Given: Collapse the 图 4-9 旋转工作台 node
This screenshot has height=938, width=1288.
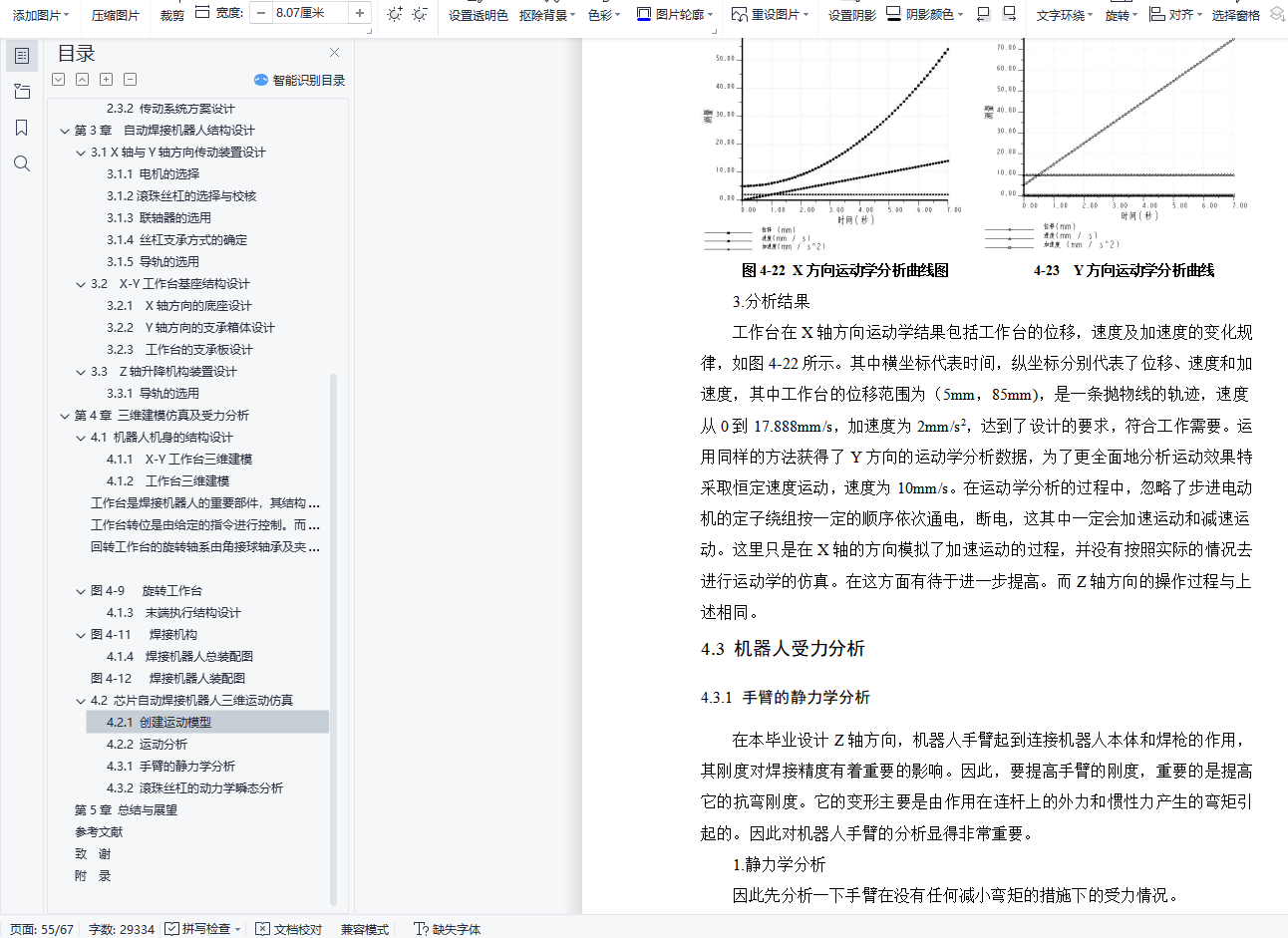Looking at the screenshot, I should [81, 591].
